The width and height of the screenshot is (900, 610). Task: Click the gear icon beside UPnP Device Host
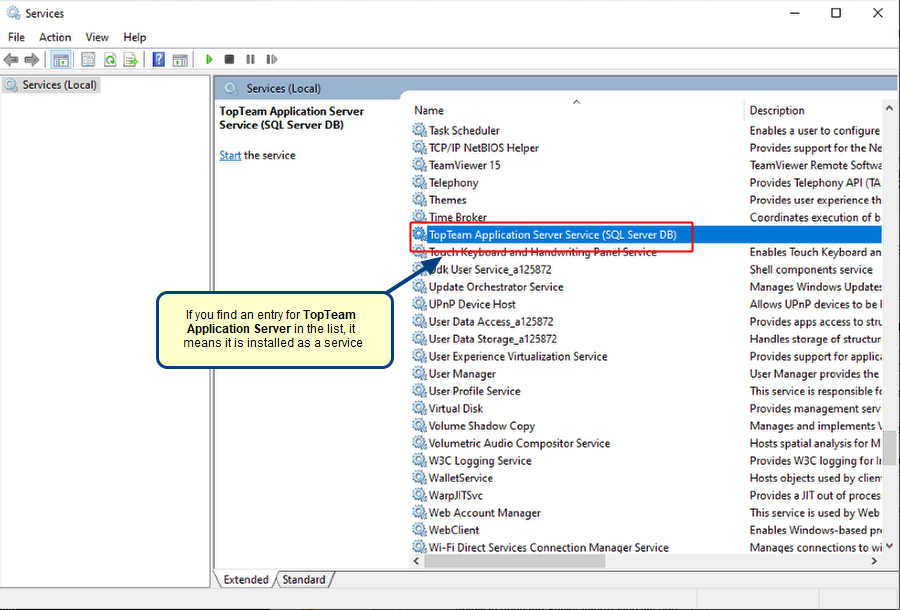pos(420,304)
